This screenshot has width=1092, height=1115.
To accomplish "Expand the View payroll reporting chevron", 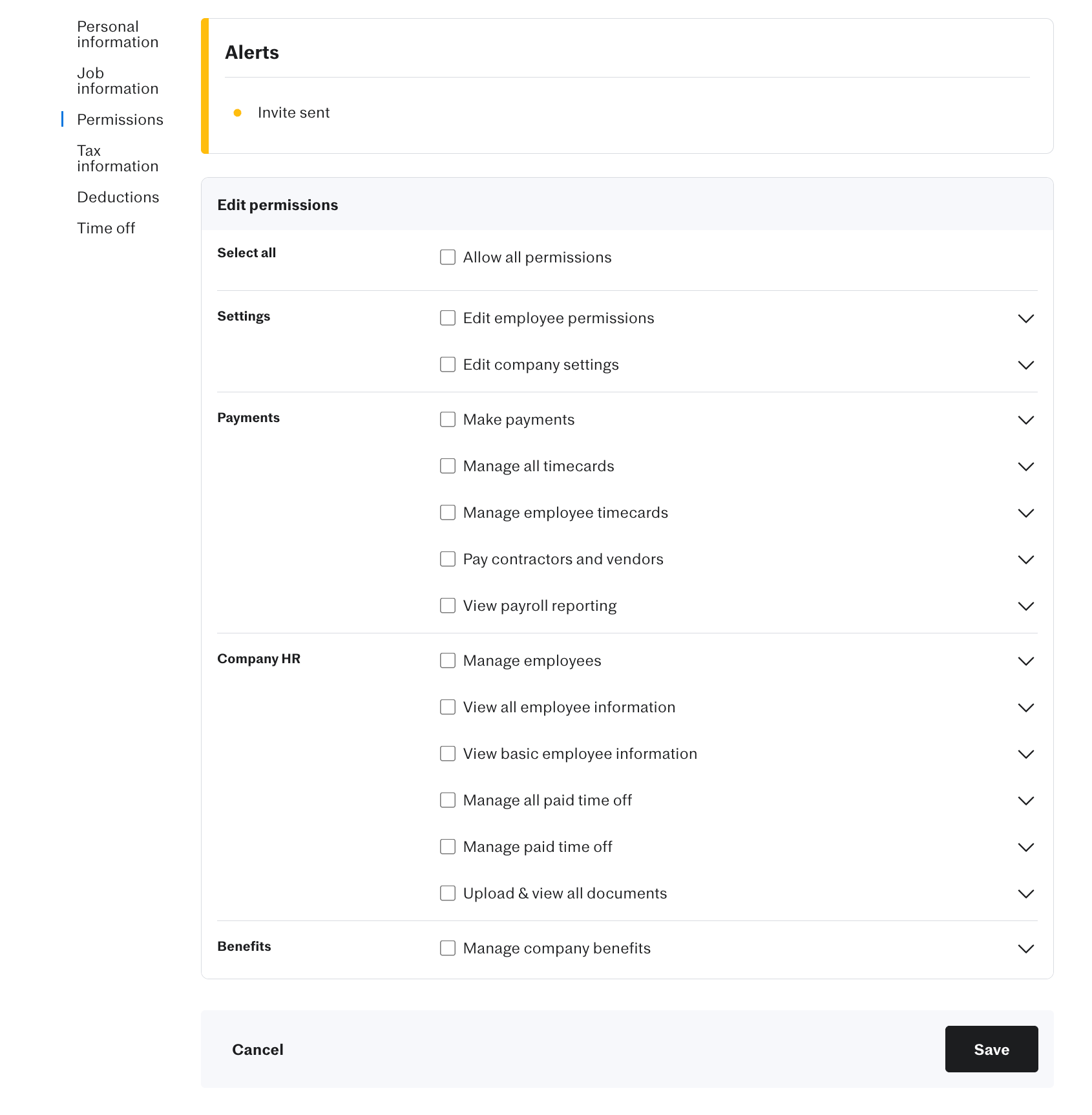I will [x=1025, y=606].
